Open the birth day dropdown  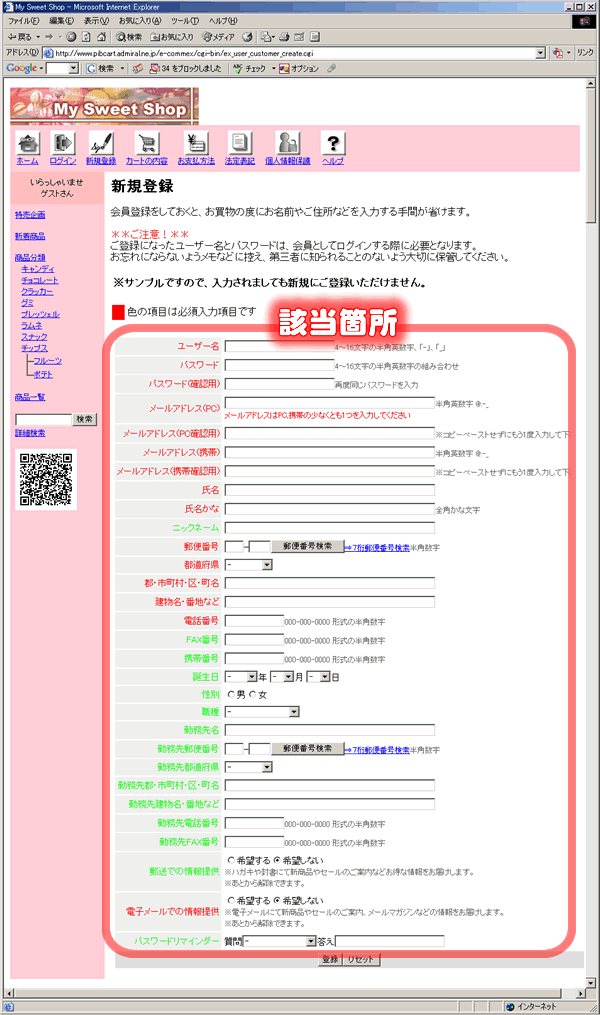tap(318, 677)
